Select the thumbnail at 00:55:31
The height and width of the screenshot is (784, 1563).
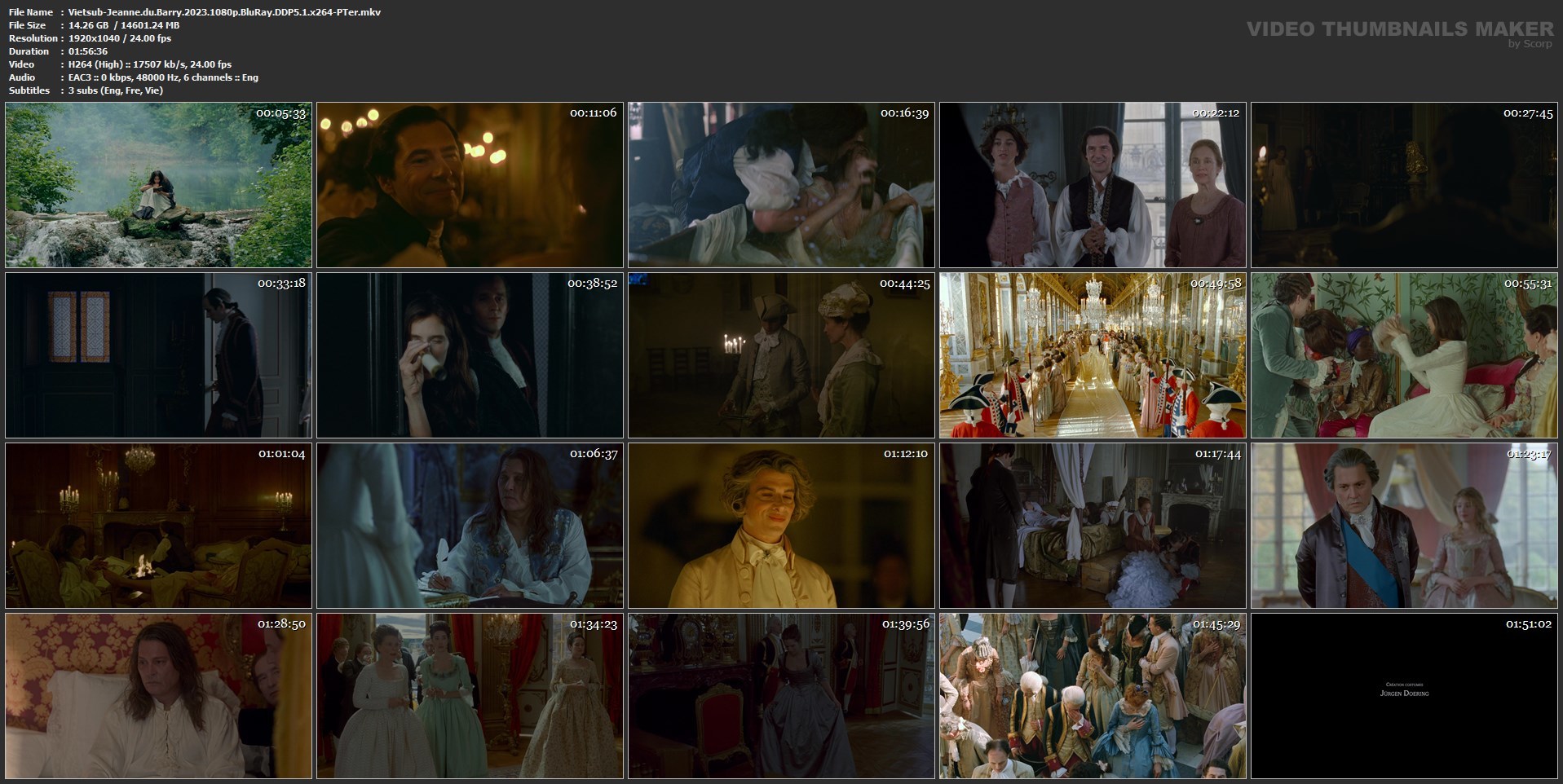pyautogui.click(x=1404, y=355)
